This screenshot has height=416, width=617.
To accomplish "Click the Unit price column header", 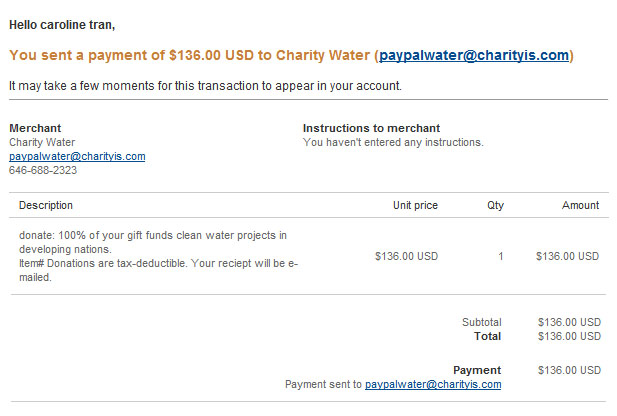I will (415, 205).
